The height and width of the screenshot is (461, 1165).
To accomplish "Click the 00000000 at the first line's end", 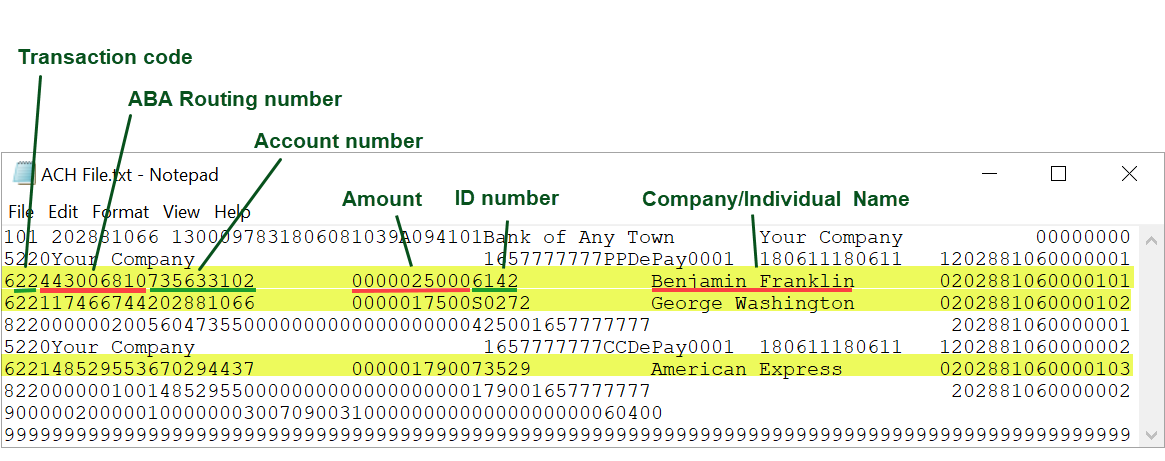I will click(1083, 238).
